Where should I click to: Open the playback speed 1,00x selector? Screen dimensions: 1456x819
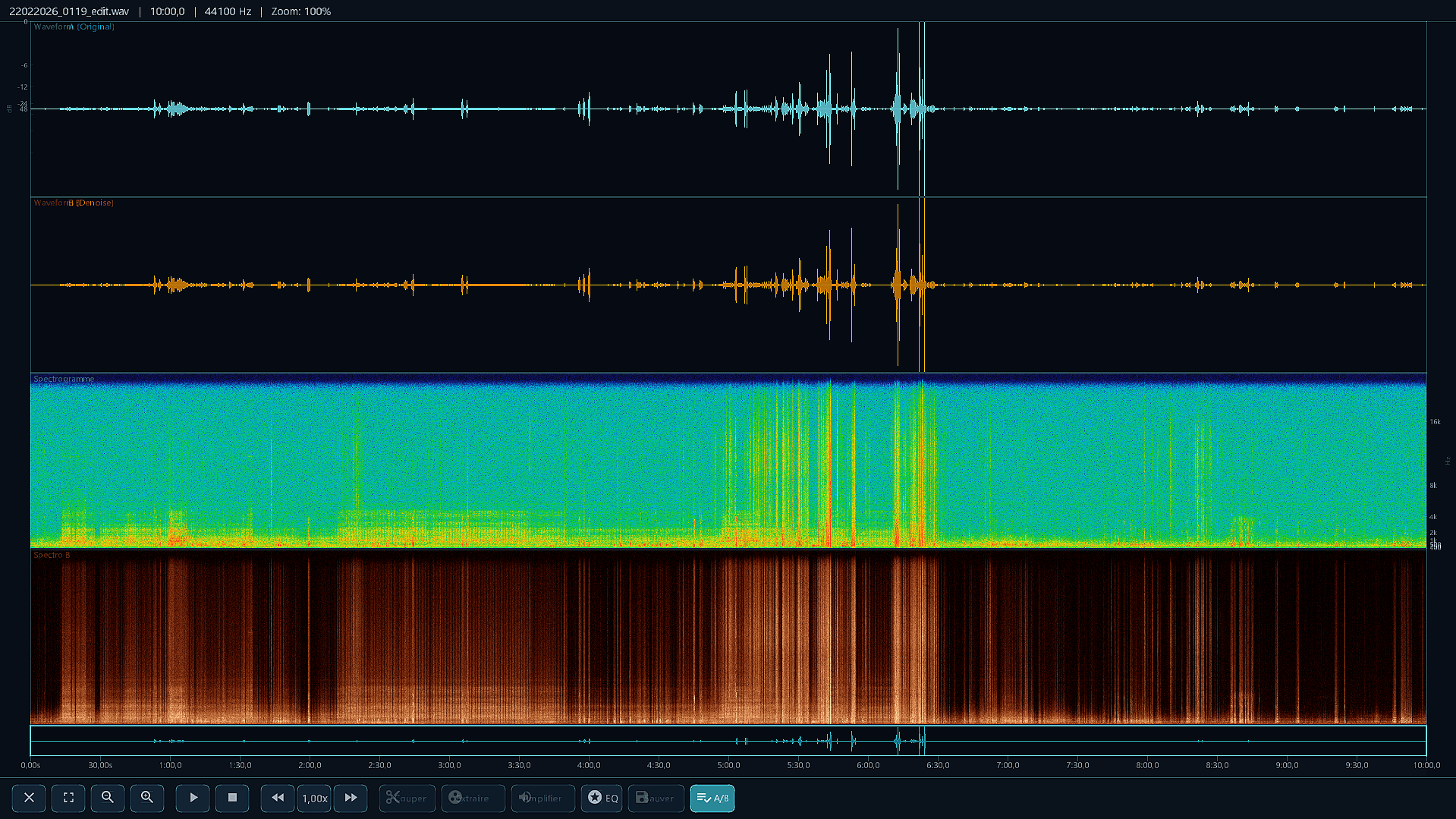[x=313, y=798]
